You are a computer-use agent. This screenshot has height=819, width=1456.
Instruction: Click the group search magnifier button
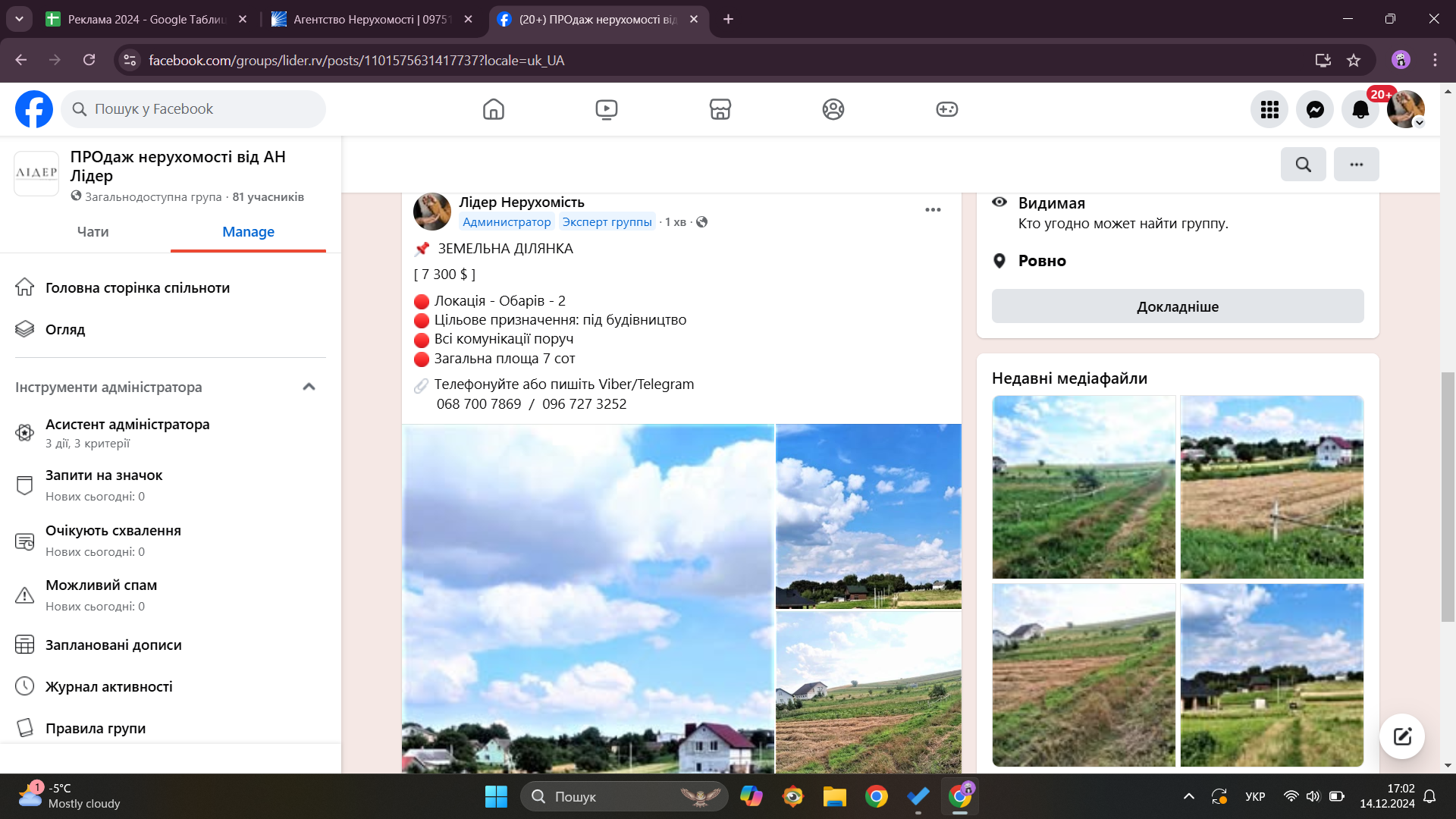coord(1303,164)
